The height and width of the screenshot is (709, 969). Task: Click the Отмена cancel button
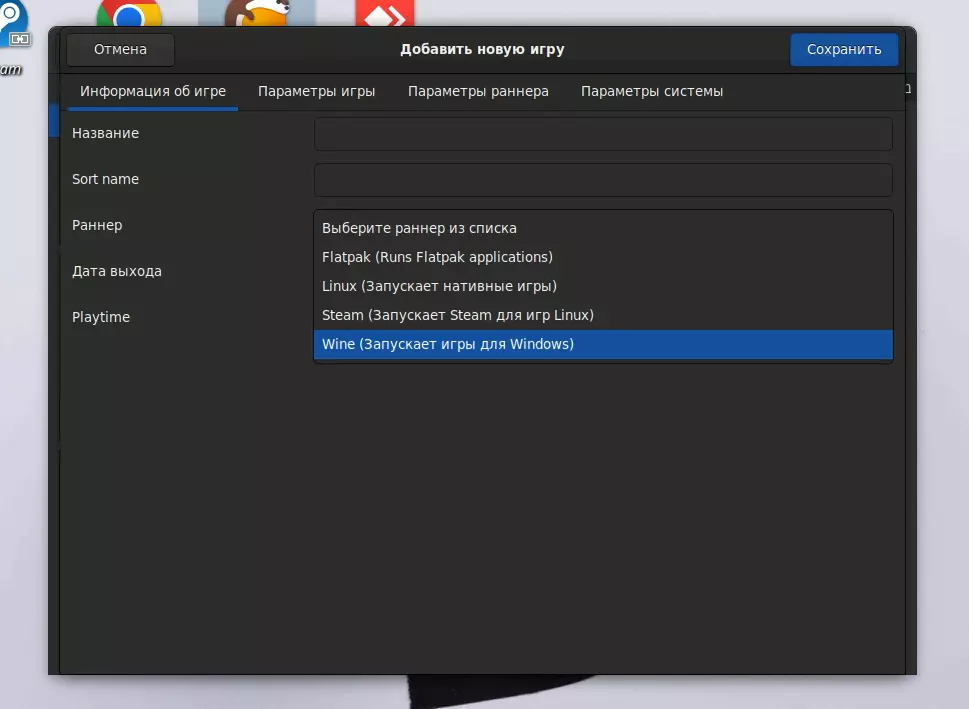pos(120,49)
